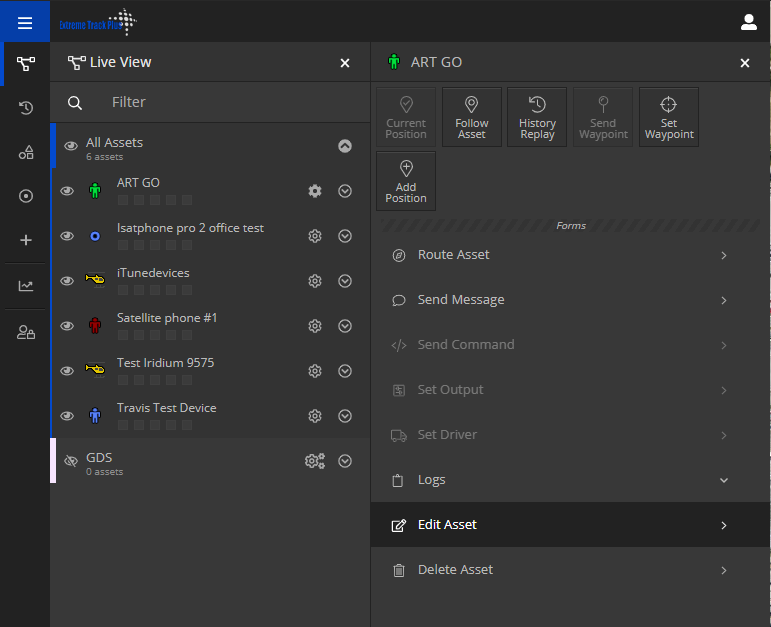Open the user lock admin sidebar icon

click(26, 332)
